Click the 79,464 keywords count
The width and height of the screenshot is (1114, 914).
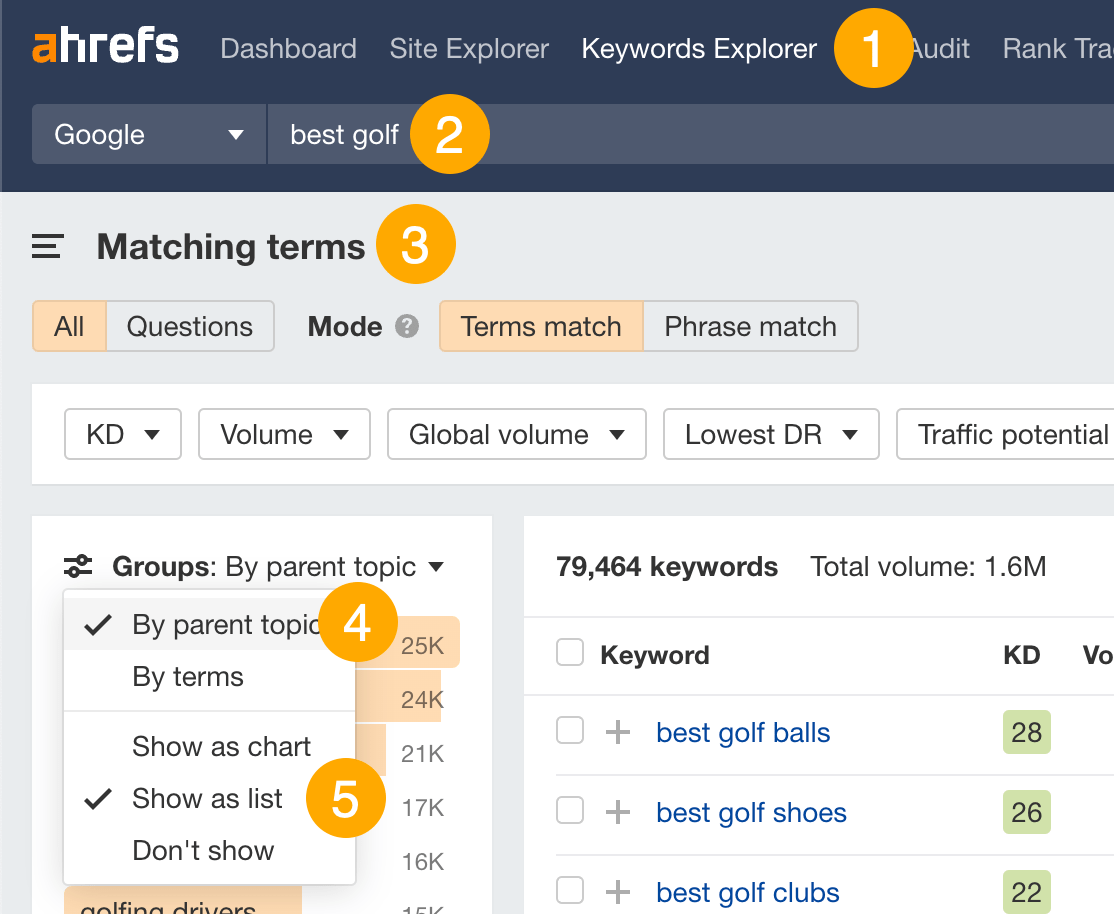(667, 566)
